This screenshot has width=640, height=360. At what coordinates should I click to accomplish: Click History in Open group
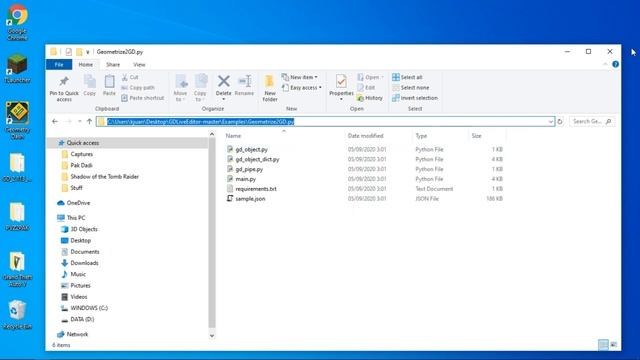click(370, 98)
